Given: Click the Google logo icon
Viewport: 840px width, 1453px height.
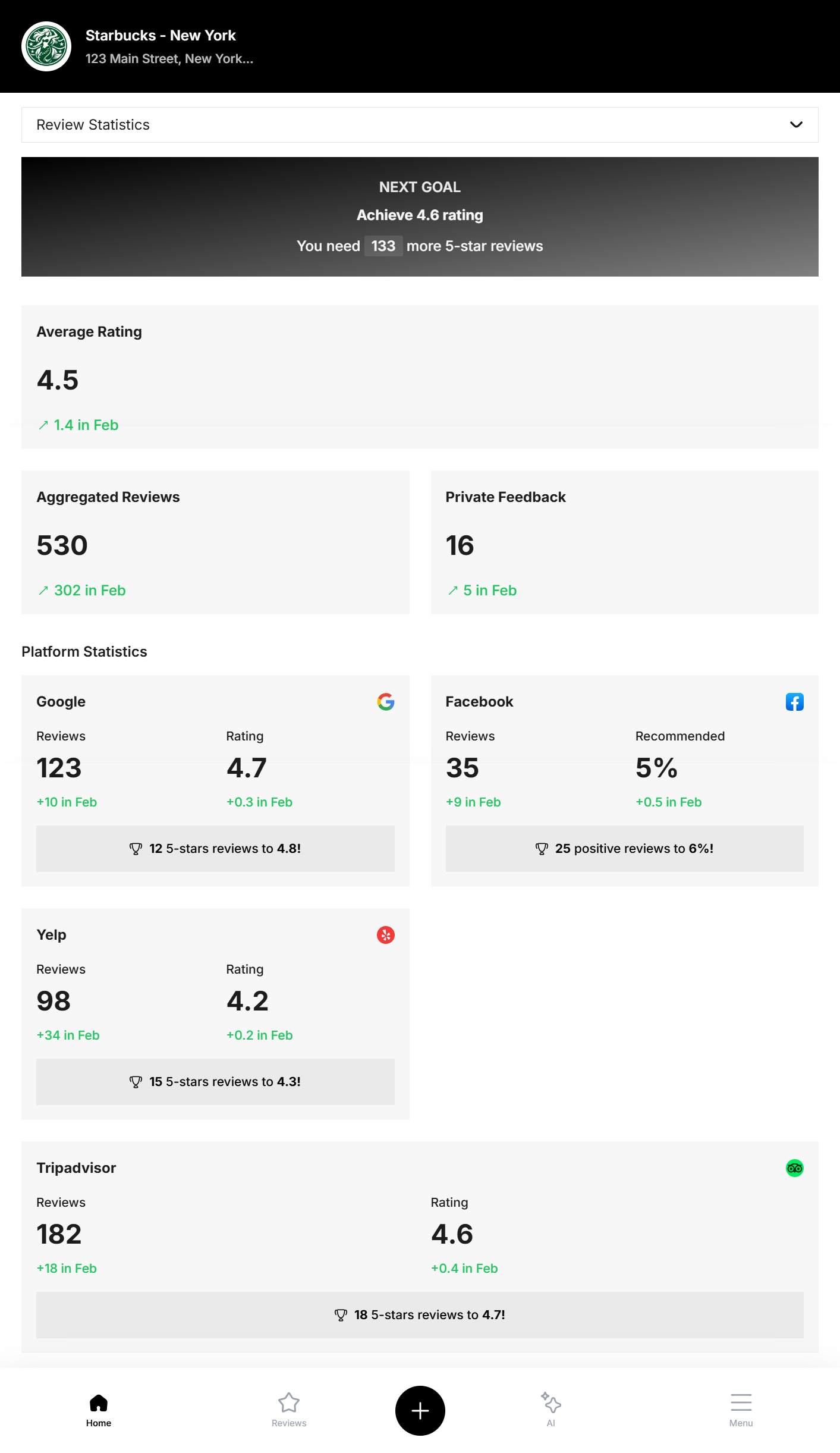Looking at the screenshot, I should [385, 702].
